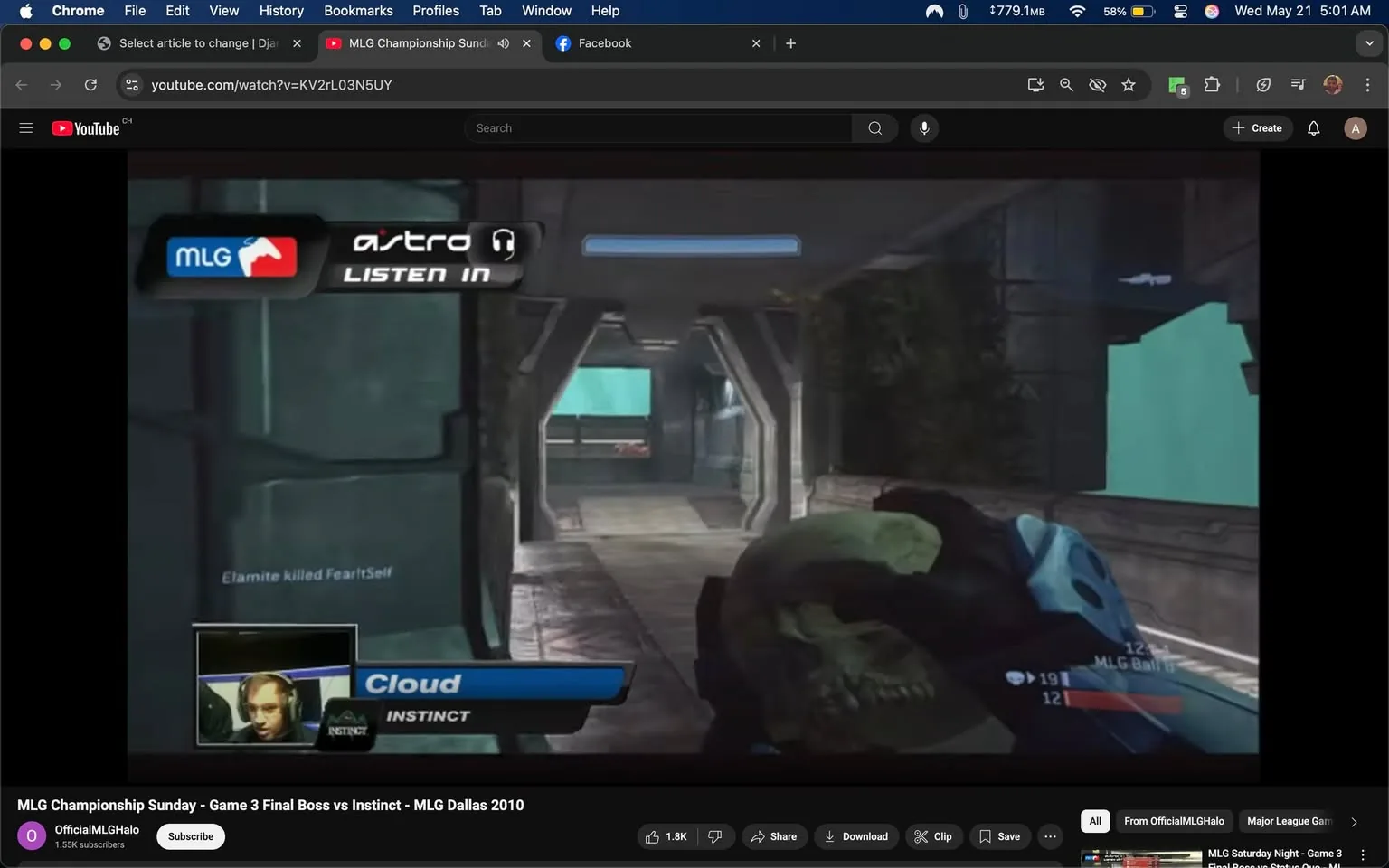Open the more actions ellipsis under the video
This screenshot has height=868, width=1389.
pos(1049,836)
